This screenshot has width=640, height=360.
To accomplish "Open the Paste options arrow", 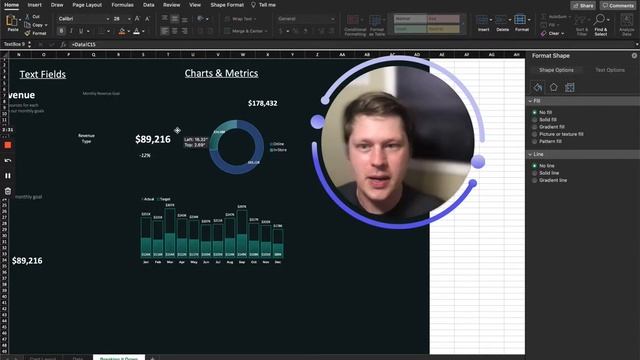I will click(x=20, y=20).
